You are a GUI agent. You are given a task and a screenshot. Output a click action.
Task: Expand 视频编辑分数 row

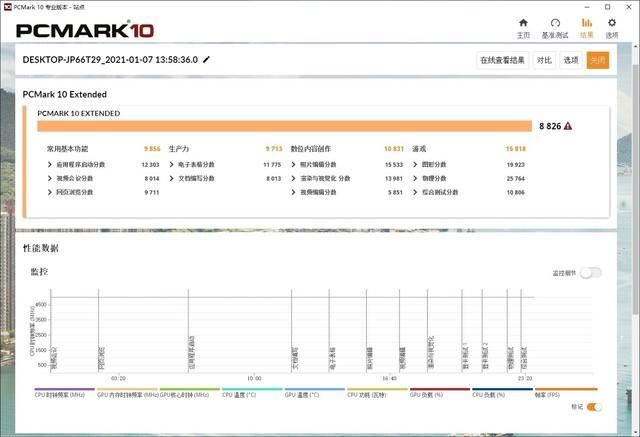(x=293, y=192)
